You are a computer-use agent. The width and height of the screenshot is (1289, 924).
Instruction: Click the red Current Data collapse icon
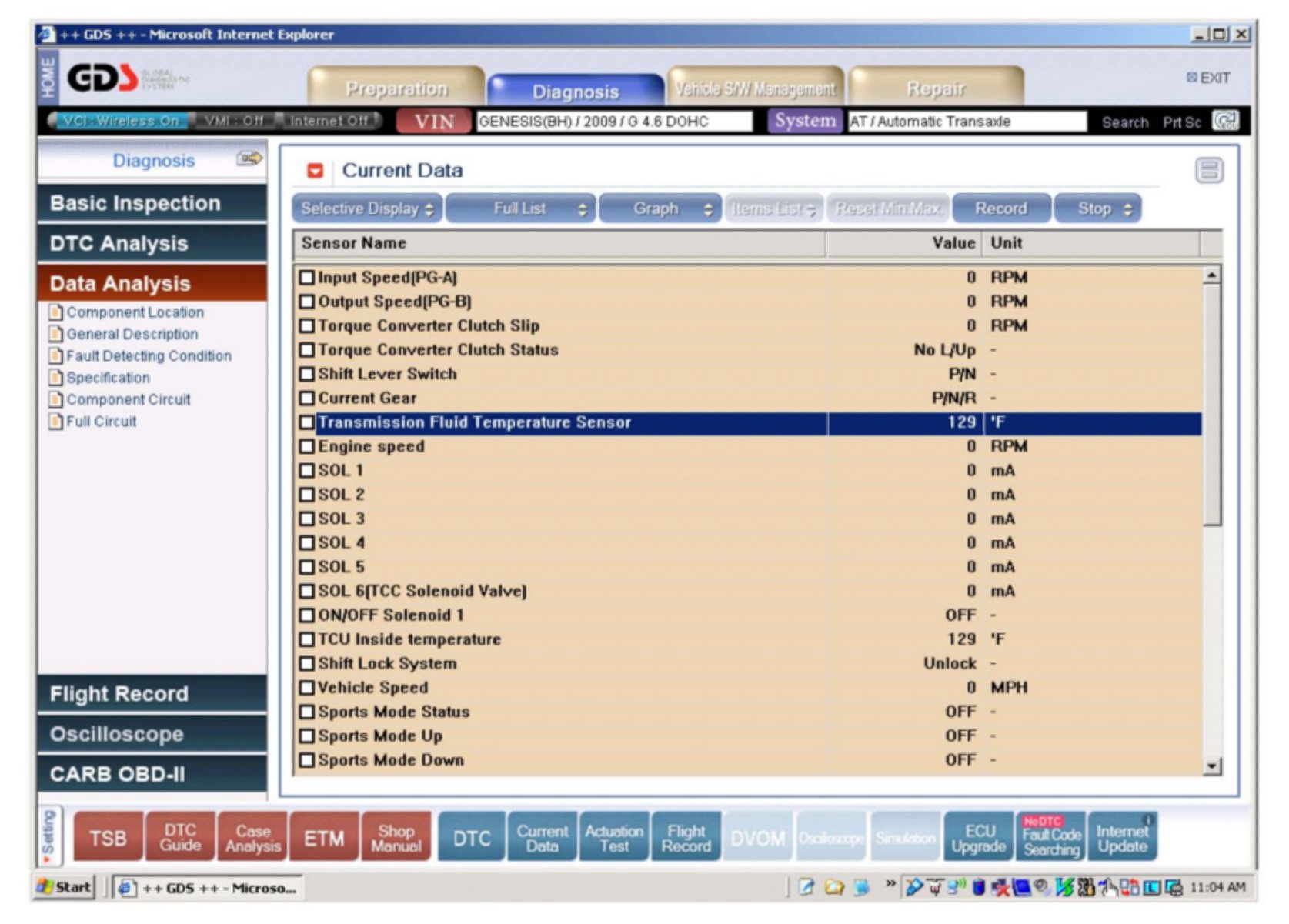(315, 171)
